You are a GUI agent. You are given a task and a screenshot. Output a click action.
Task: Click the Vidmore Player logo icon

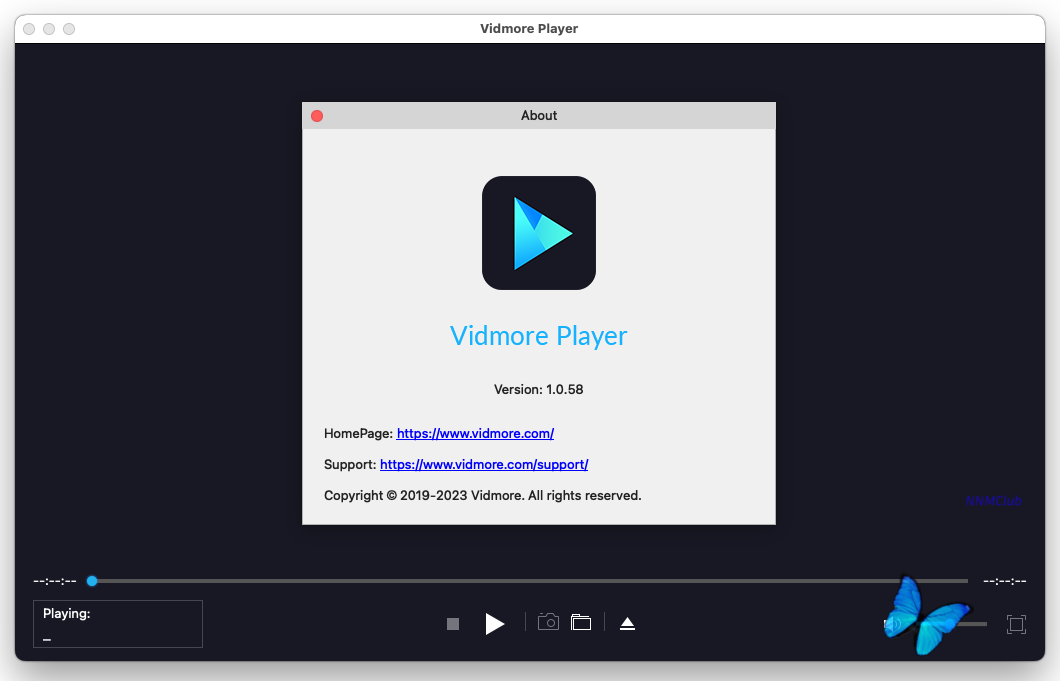coord(539,233)
